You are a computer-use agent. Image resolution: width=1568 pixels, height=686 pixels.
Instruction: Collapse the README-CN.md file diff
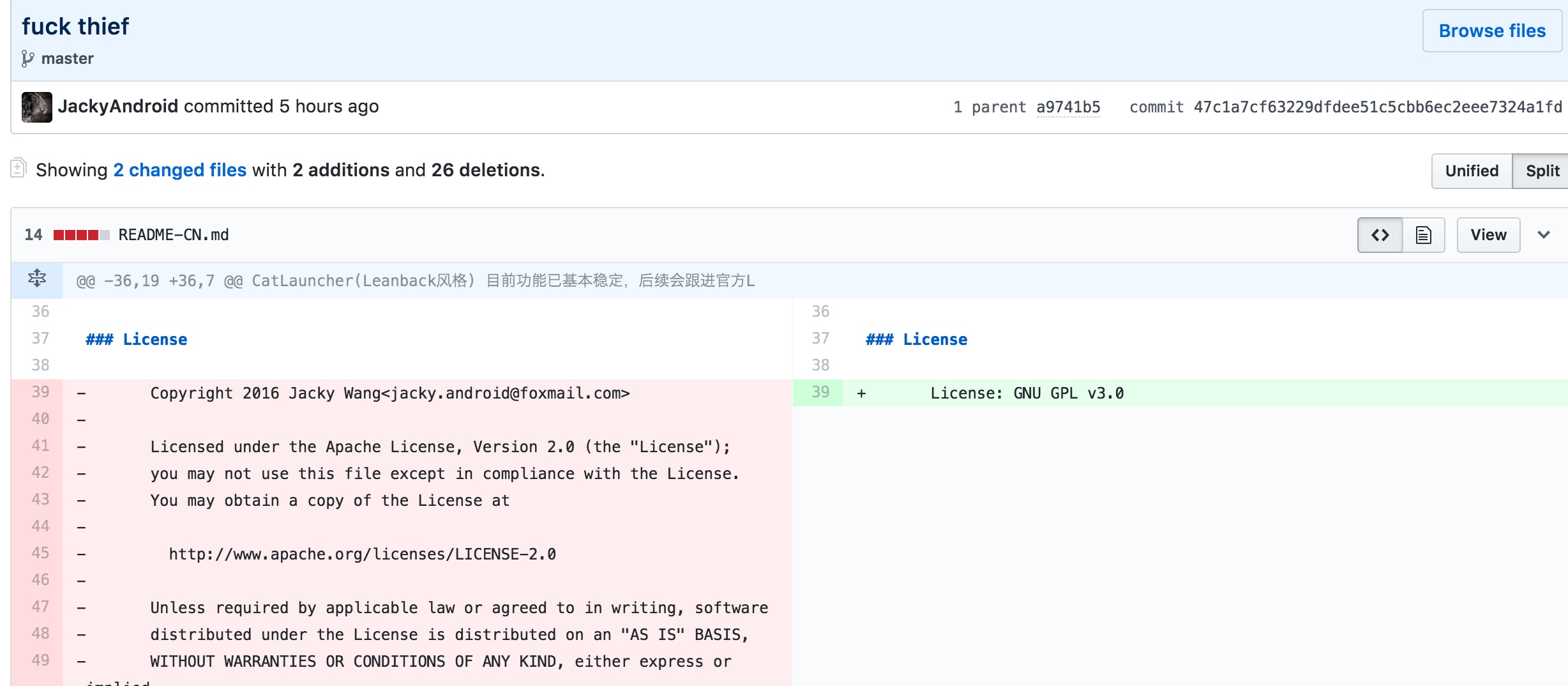pos(1544,235)
